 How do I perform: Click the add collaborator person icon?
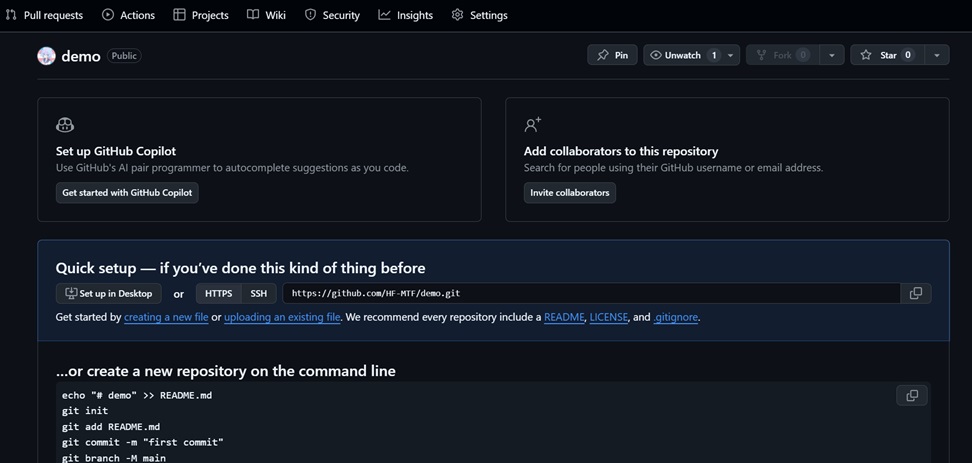pos(533,125)
